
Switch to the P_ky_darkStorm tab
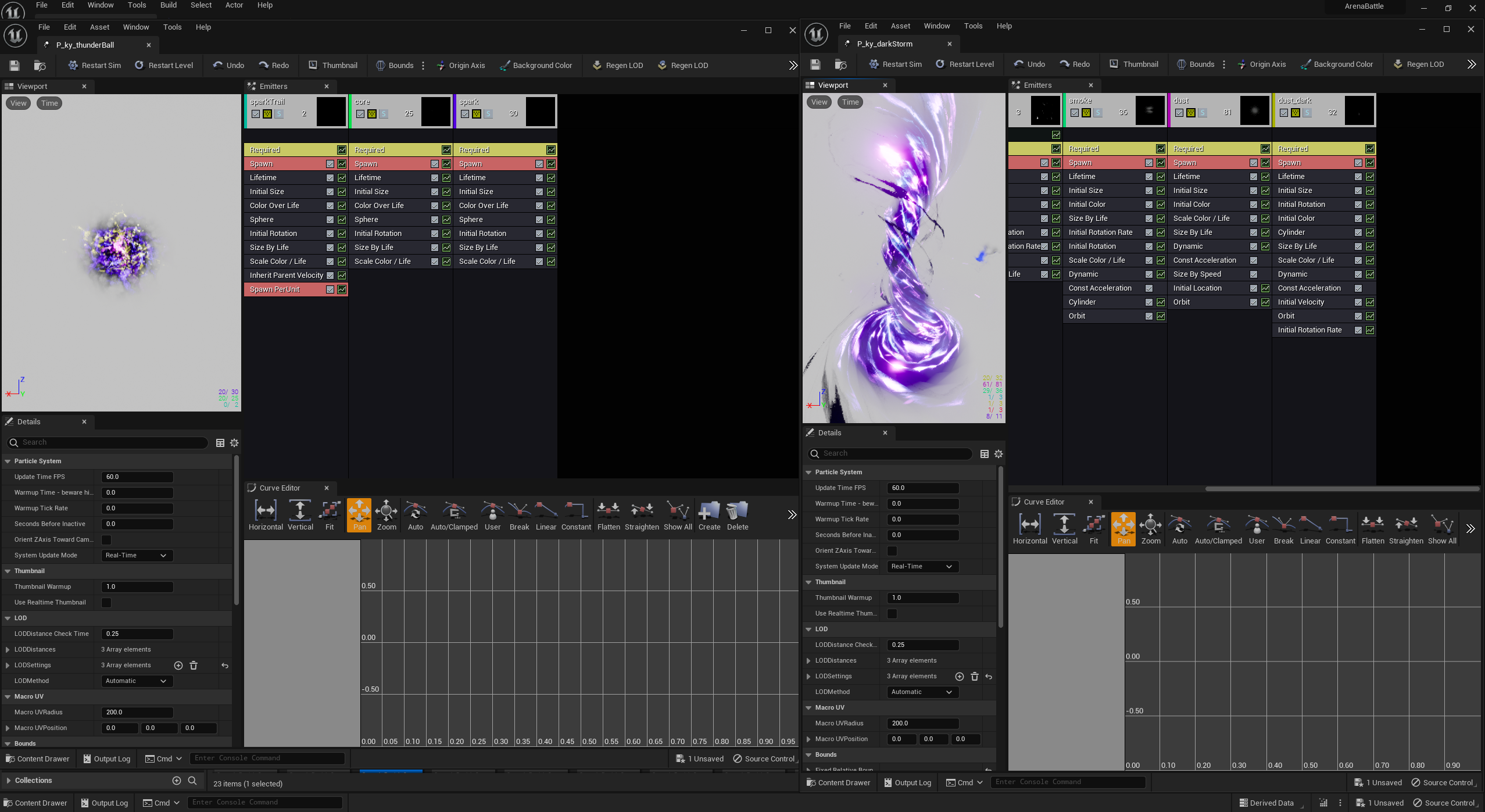coord(884,44)
